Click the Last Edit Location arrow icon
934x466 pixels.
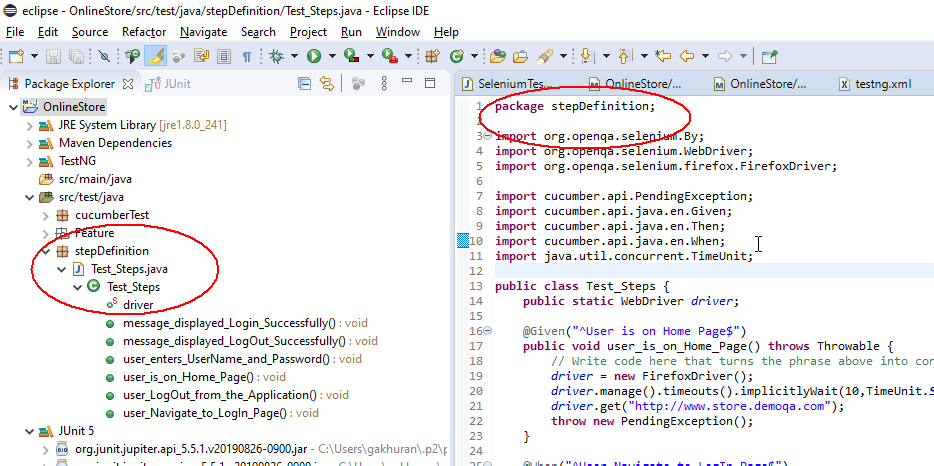664,57
